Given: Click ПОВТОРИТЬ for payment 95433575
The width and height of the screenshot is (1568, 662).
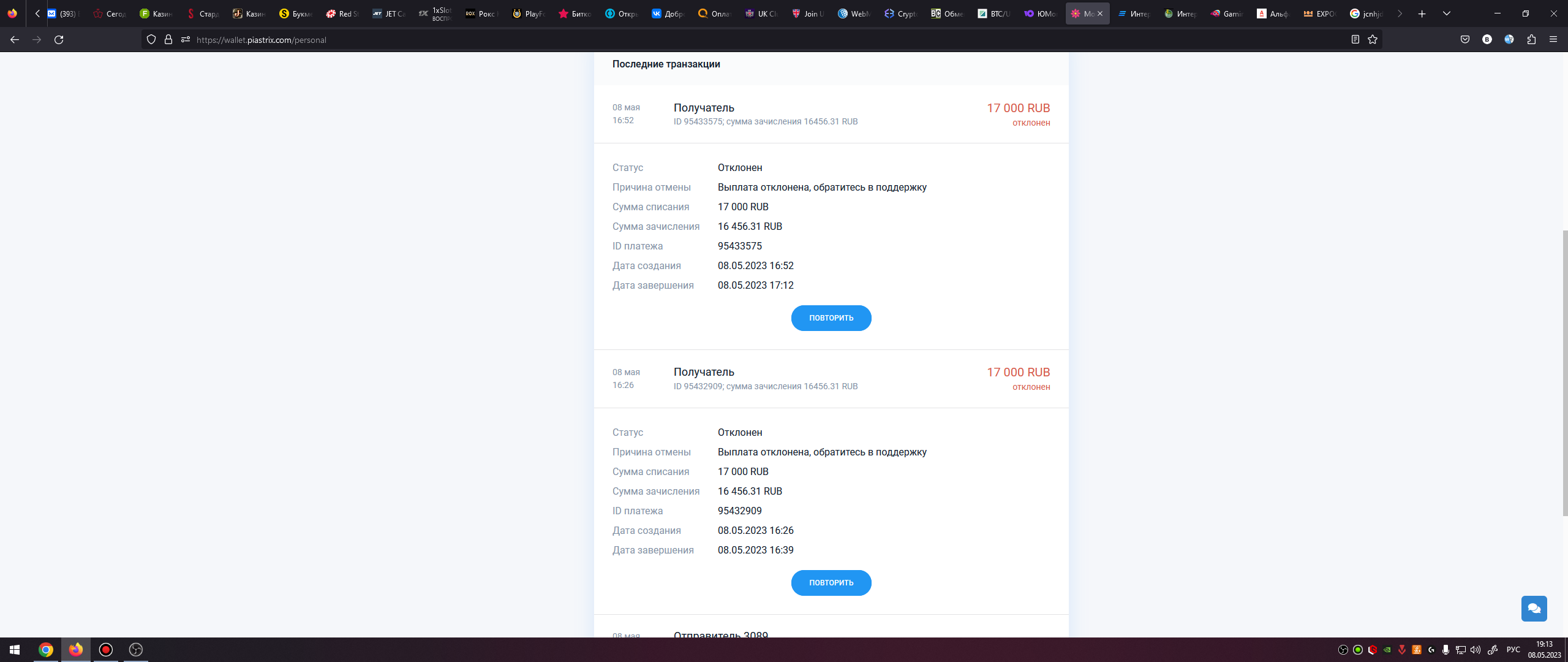Looking at the screenshot, I should click(x=831, y=318).
